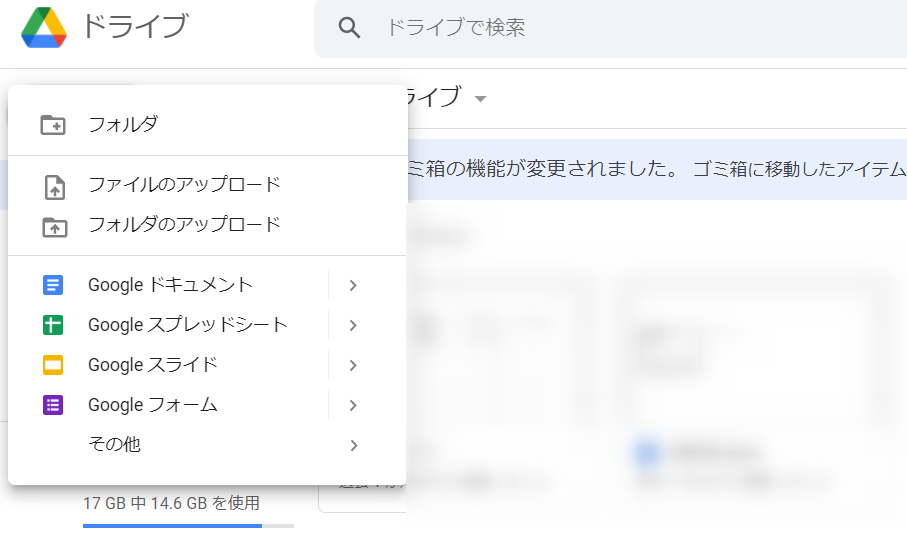The height and width of the screenshot is (546, 907).
Task: Click the Google Drive logo icon
Action: (x=44, y=28)
